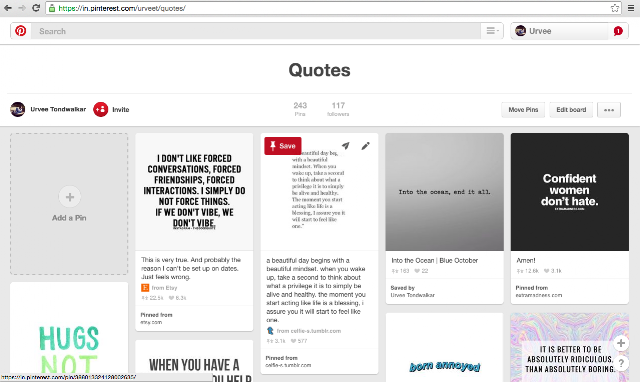View the 117 followers count
This screenshot has width=640, height=382.
click(338, 109)
